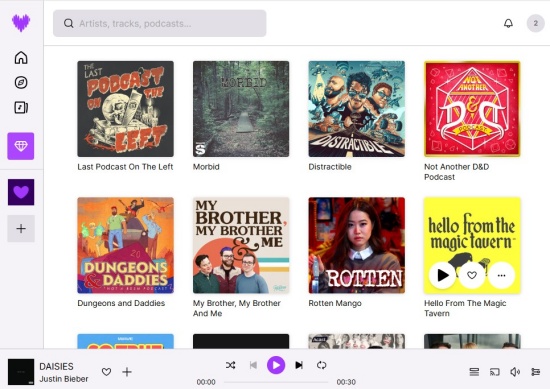
Task: Open the DAISIES album cover in player
Action: coord(21,372)
